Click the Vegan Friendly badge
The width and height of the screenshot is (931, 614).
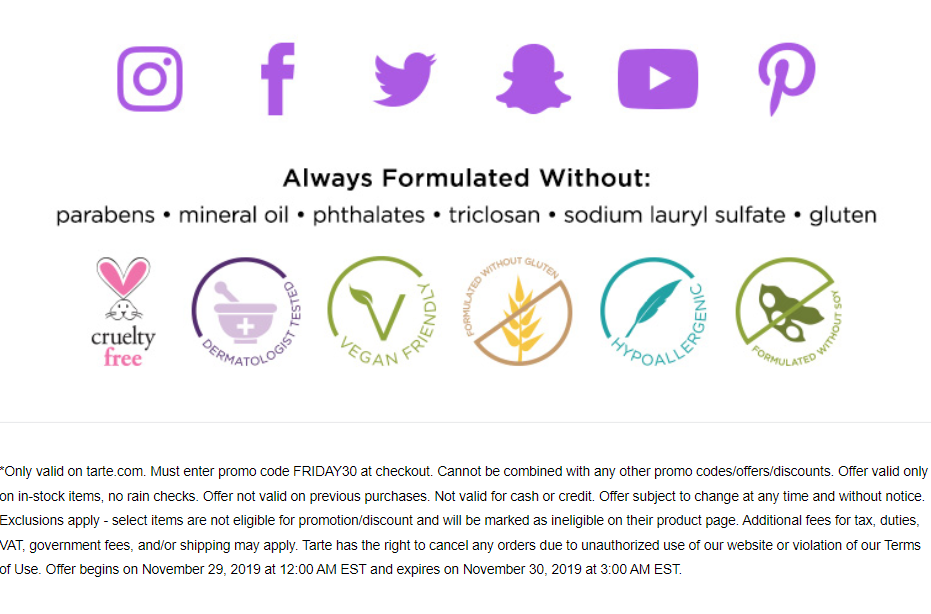click(x=383, y=311)
